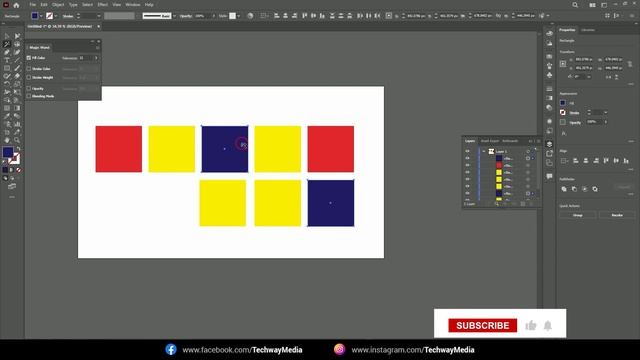Click the Group quick action button

pyautogui.click(x=578, y=215)
